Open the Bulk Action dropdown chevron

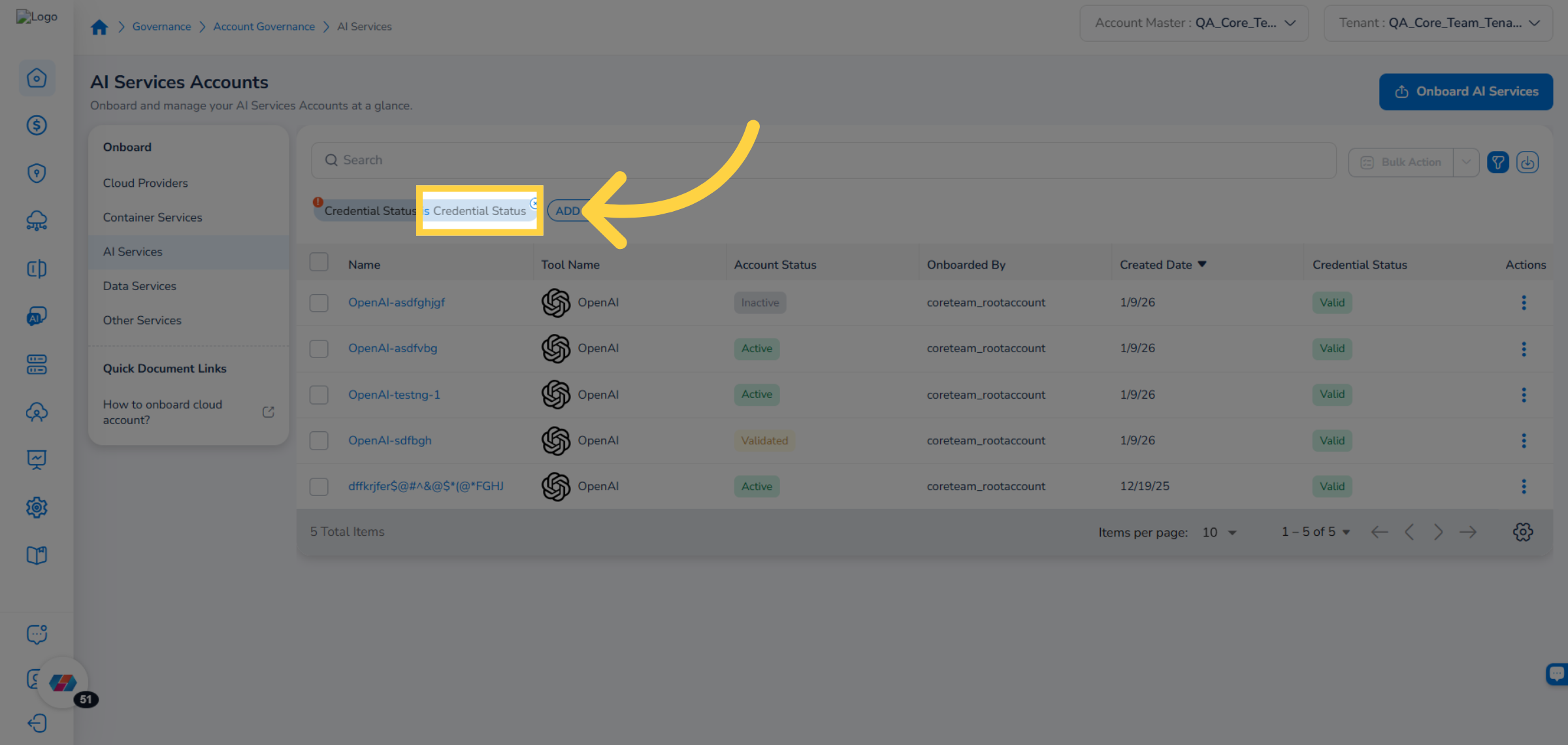point(1467,161)
